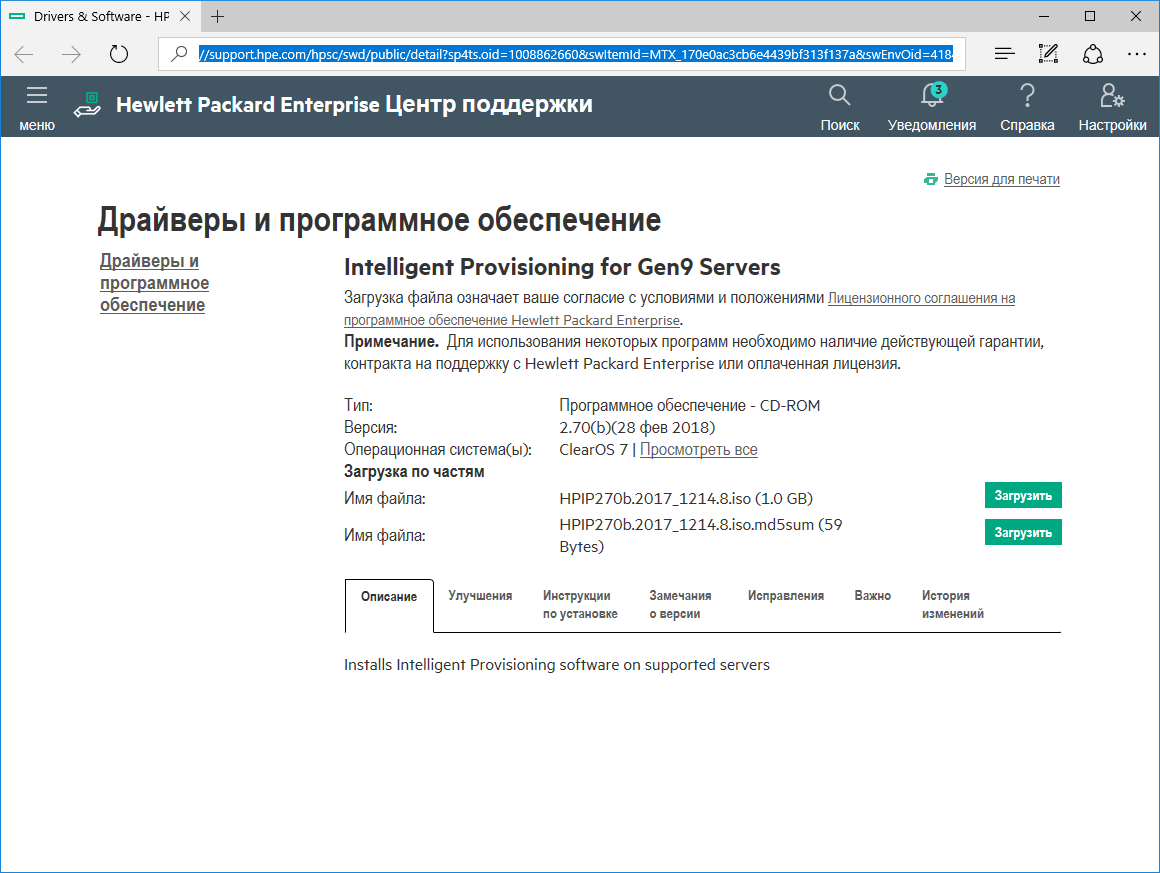Click the printer icon beside Версия для печати
This screenshot has height=873, width=1160.
coord(931,179)
